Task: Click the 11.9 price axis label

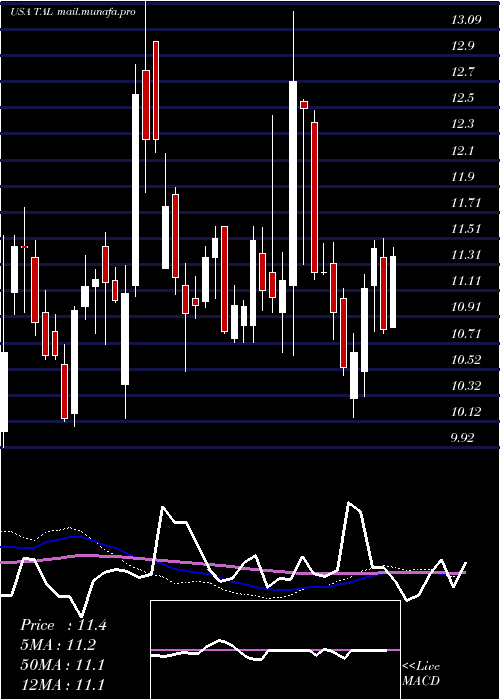Action: point(462,177)
